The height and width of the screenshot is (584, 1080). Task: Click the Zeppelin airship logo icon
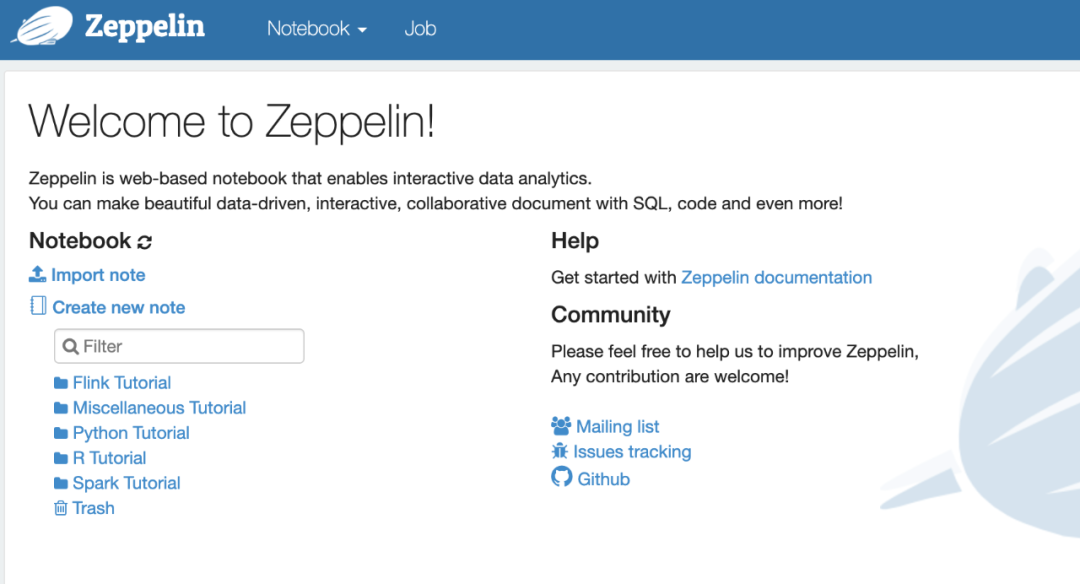pyautogui.click(x=41, y=25)
